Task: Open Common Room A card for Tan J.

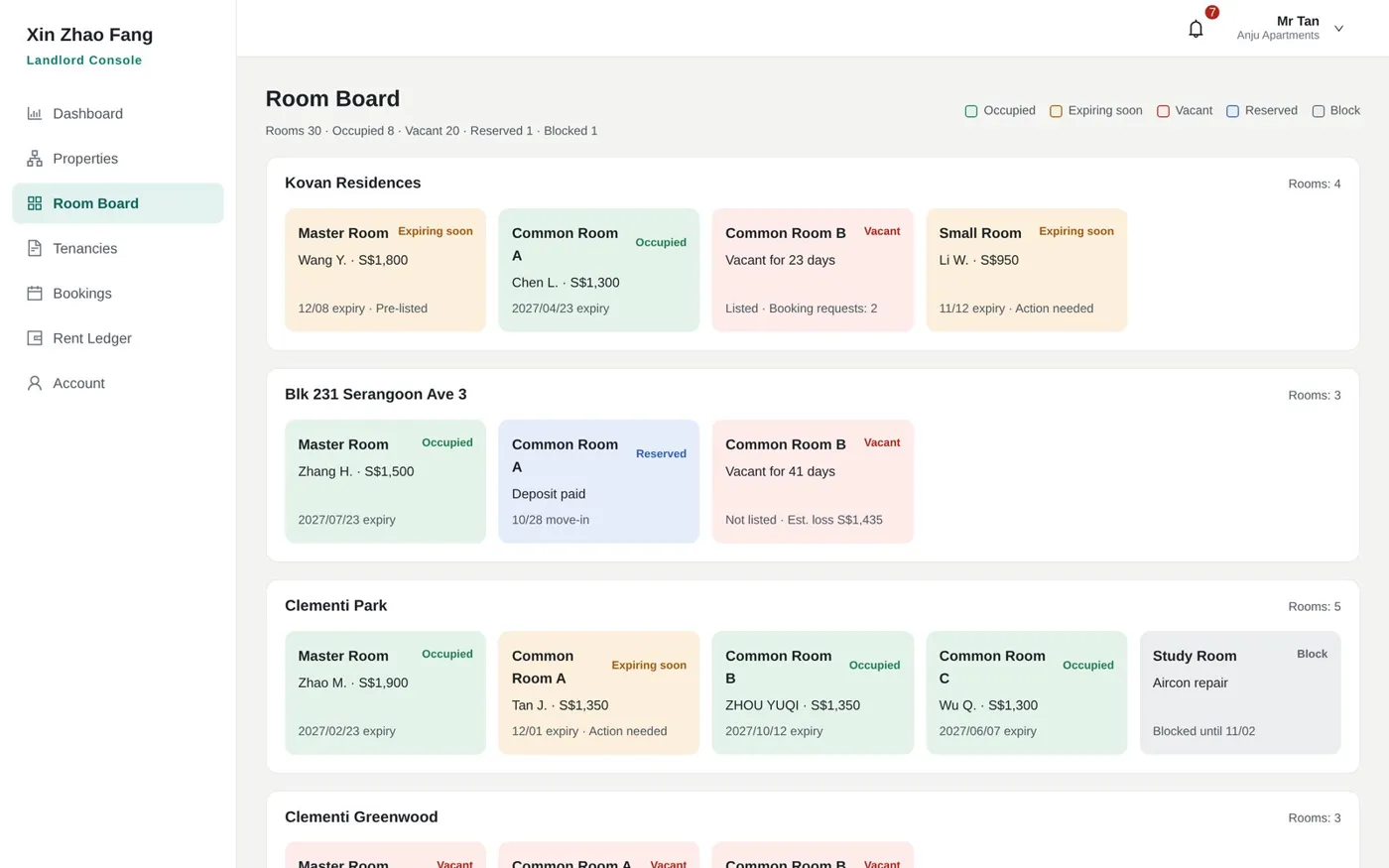Action: [x=598, y=692]
